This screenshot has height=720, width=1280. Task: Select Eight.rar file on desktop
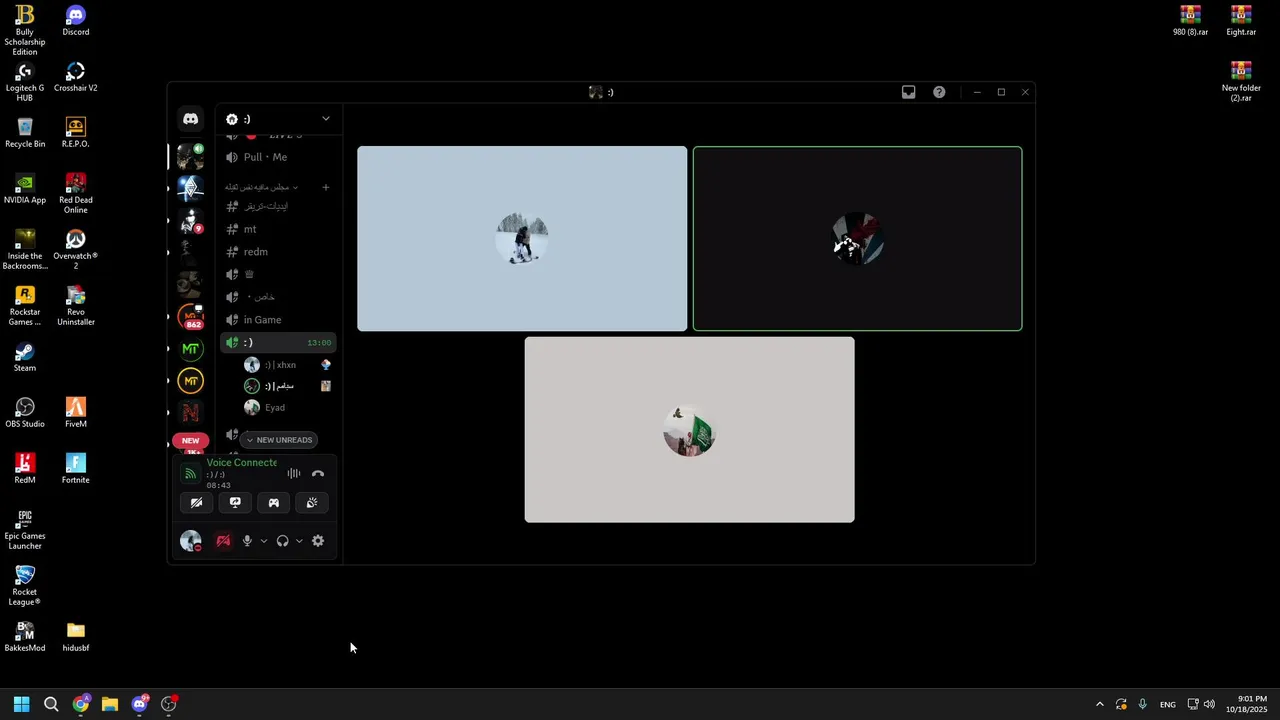point(1241,21)
